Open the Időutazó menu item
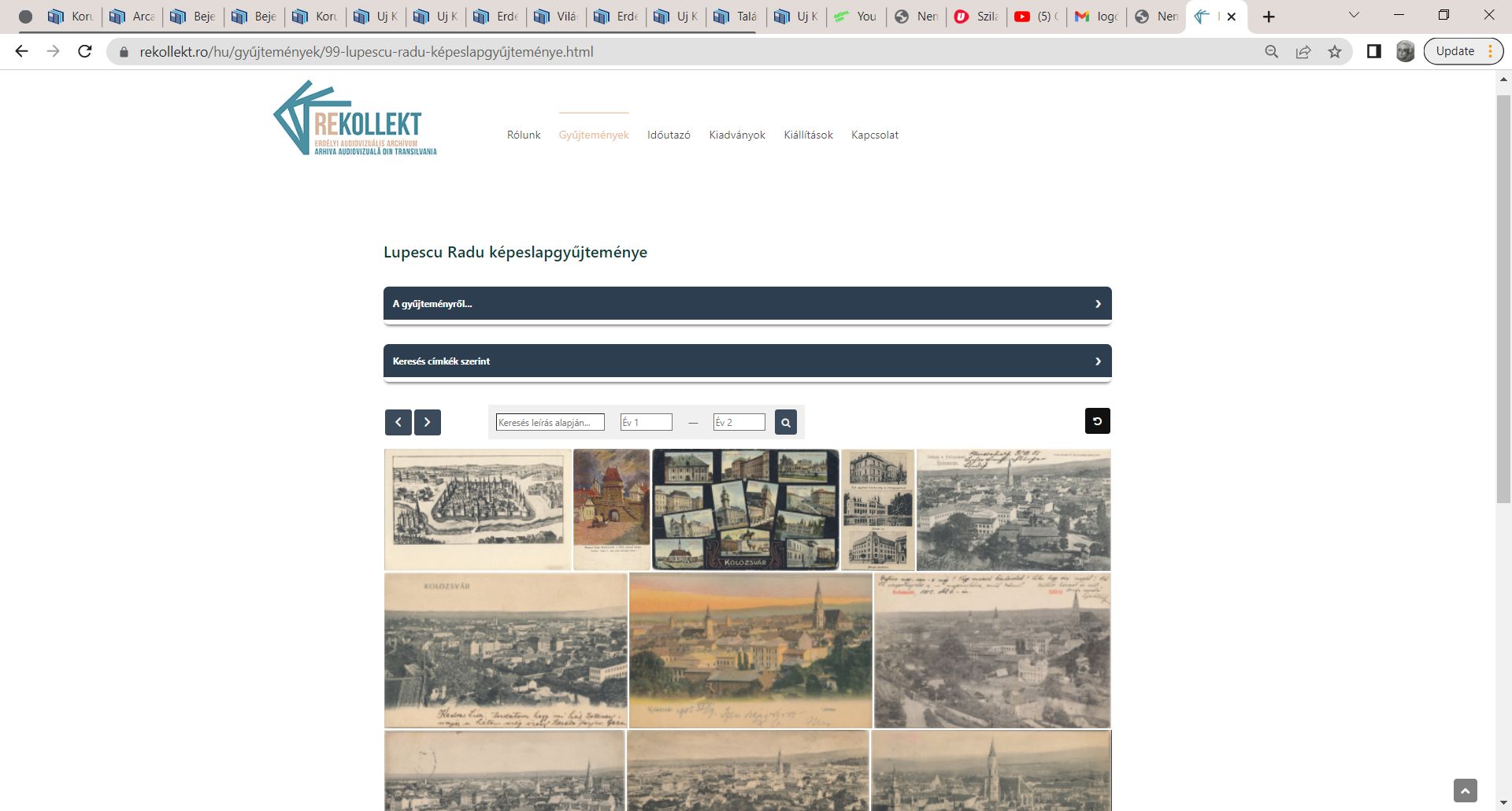Screen dimensions: 1512x811 [x=669, y=135]
